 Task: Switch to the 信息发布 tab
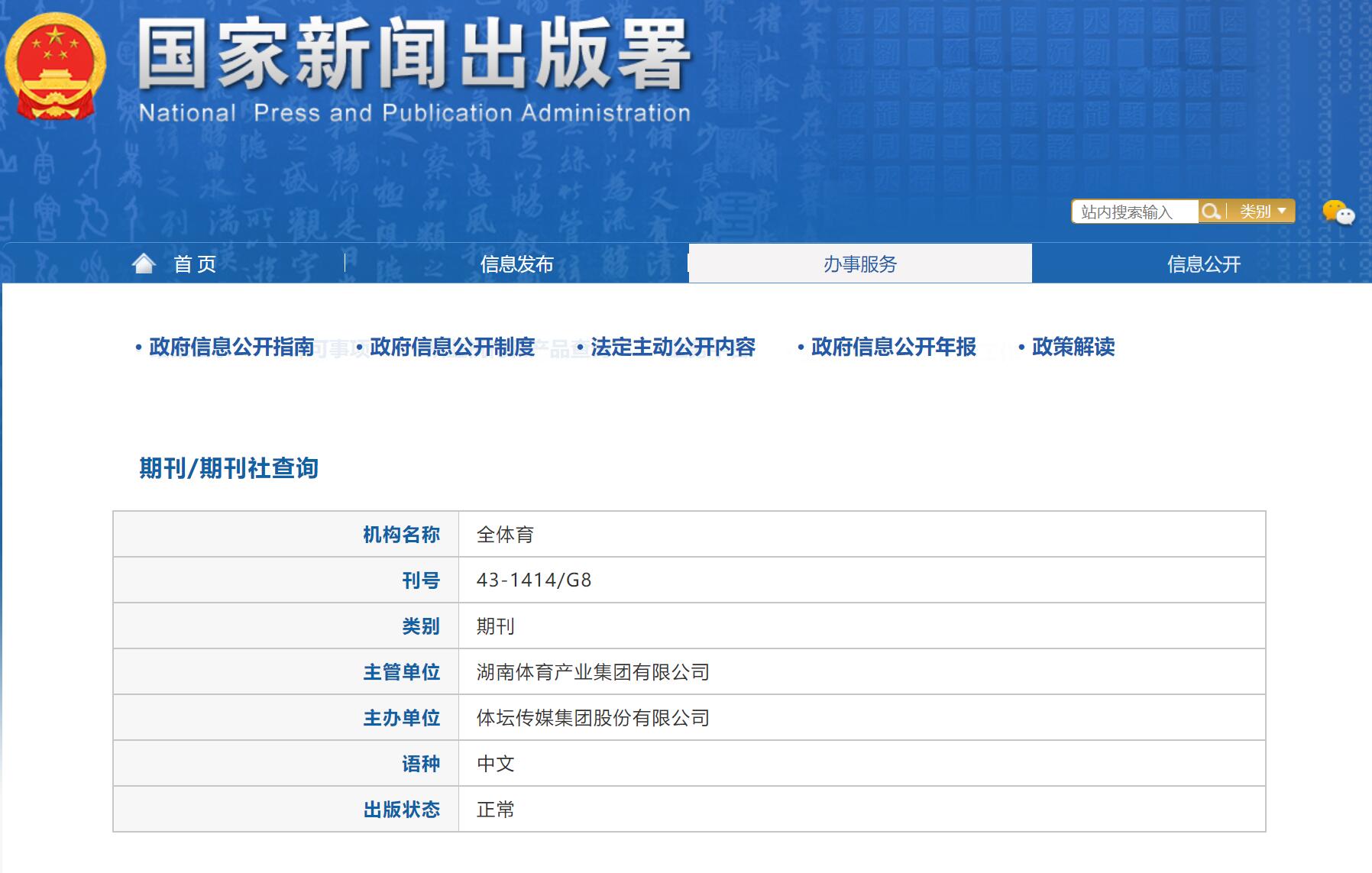518,264
